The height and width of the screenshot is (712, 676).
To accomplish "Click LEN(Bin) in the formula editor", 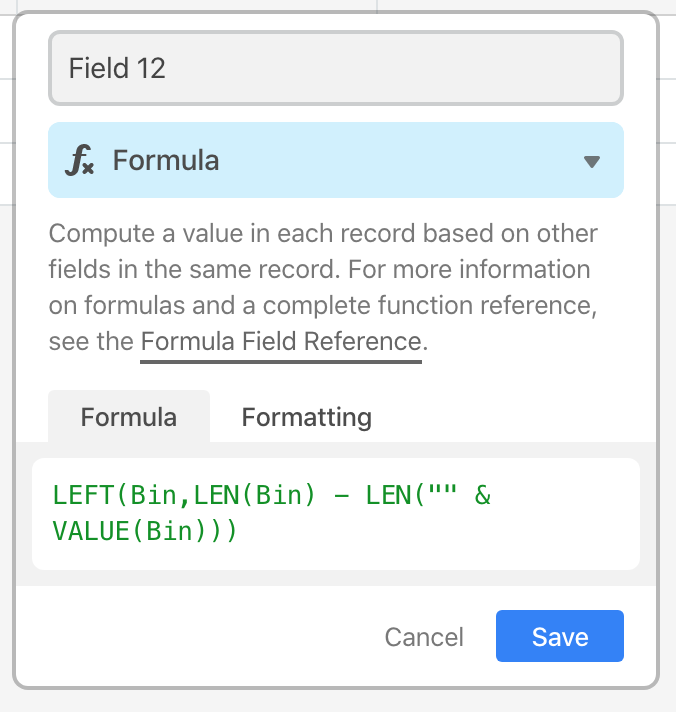I will pos(254,495).
